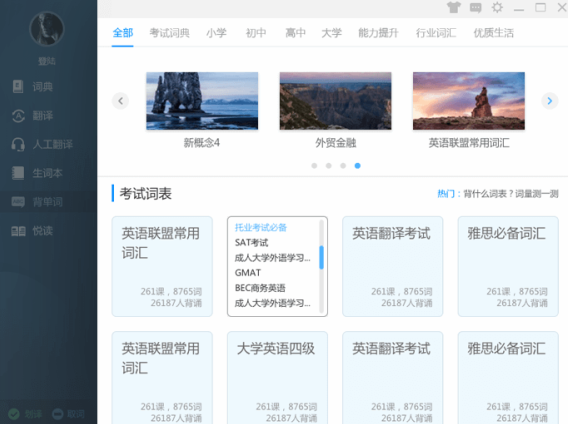
Task: Switch to the 高中 tab
Action: [295, 33]
